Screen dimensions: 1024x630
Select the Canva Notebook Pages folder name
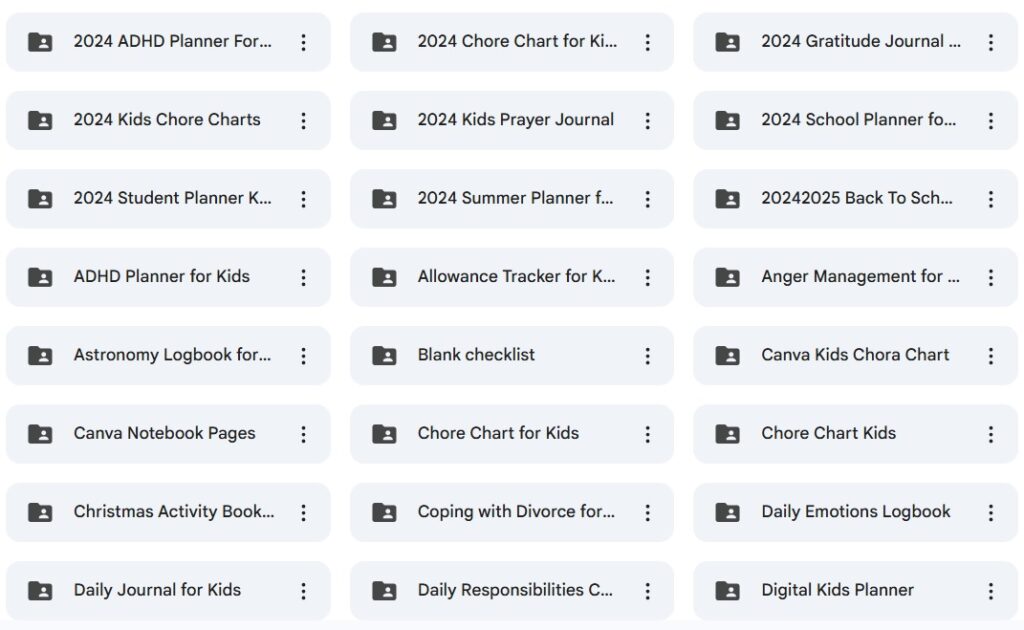point(165,433)
